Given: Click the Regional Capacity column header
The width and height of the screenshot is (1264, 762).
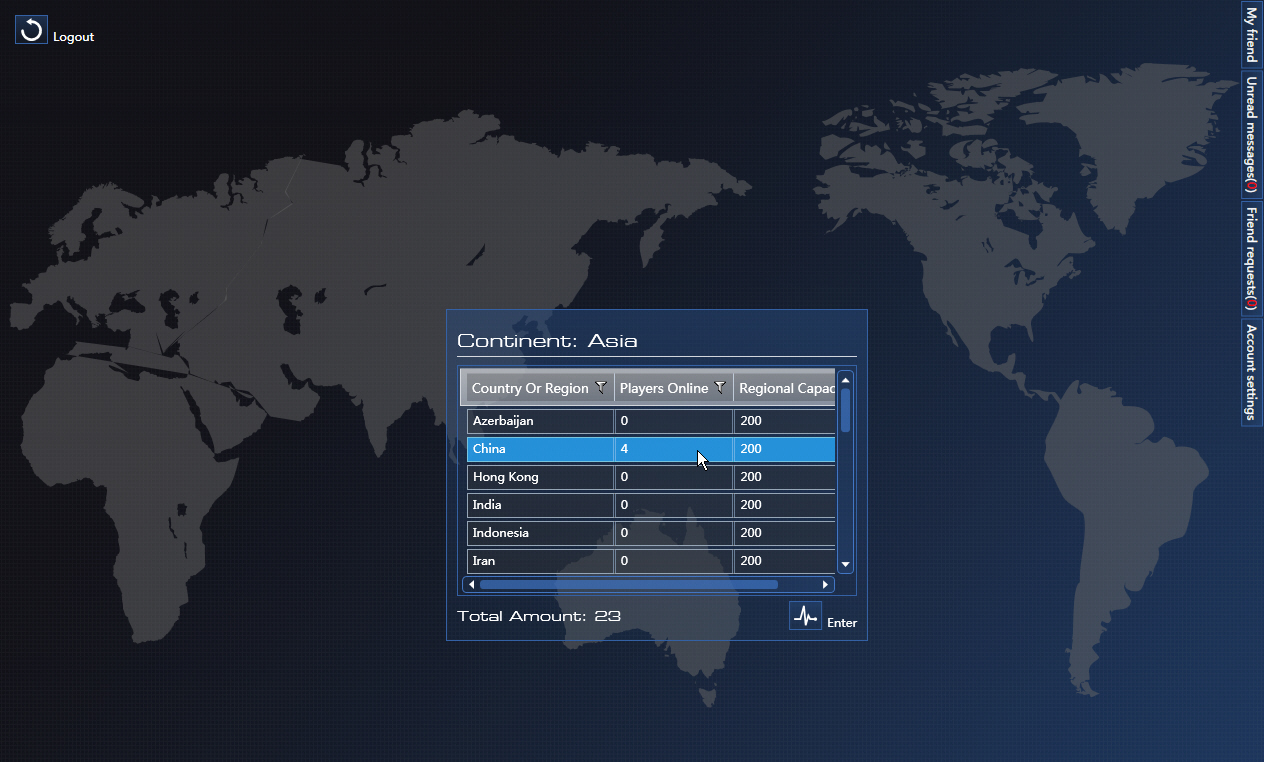Looking at the screenshot, I should [x=786, y=388].
